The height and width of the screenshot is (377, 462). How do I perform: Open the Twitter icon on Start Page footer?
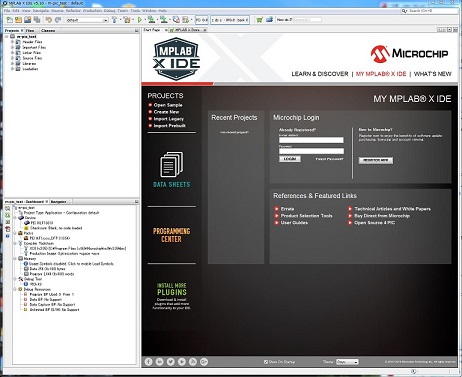click(x=171, y=362)
